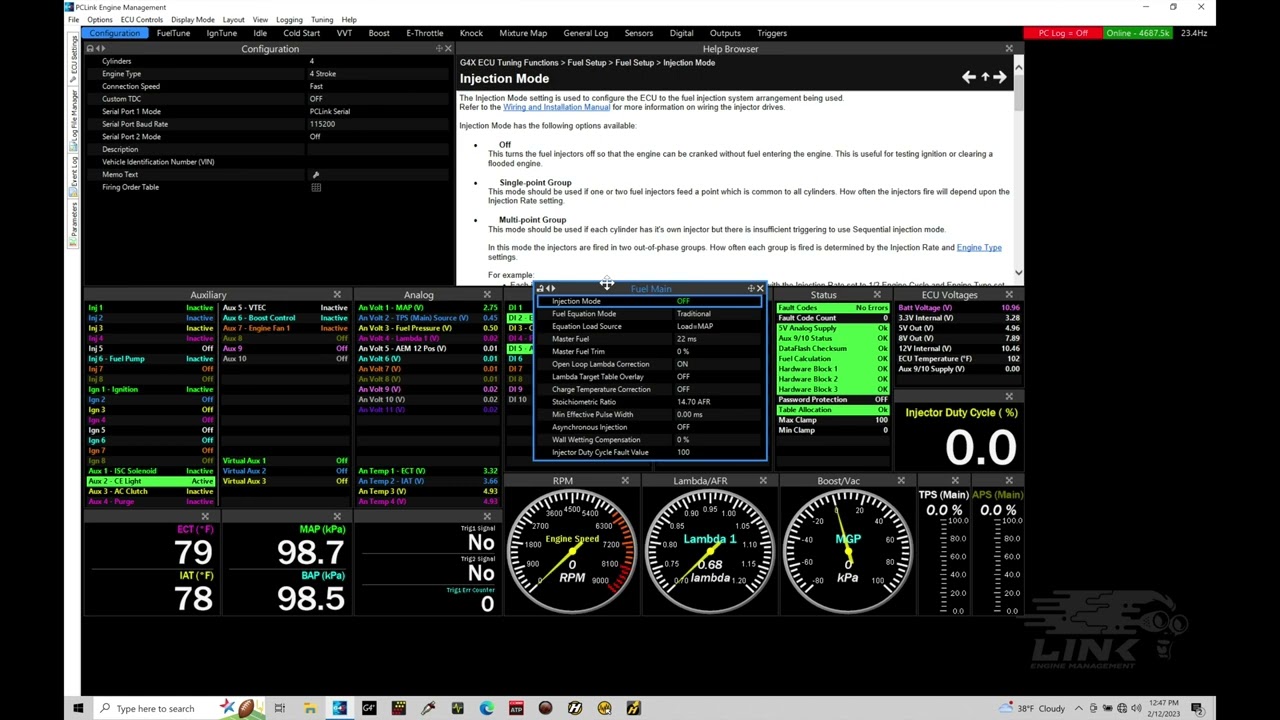Toggle the PC Log Off indicator
Viewport: 1280px width, 720px height.
point(1063,33)
